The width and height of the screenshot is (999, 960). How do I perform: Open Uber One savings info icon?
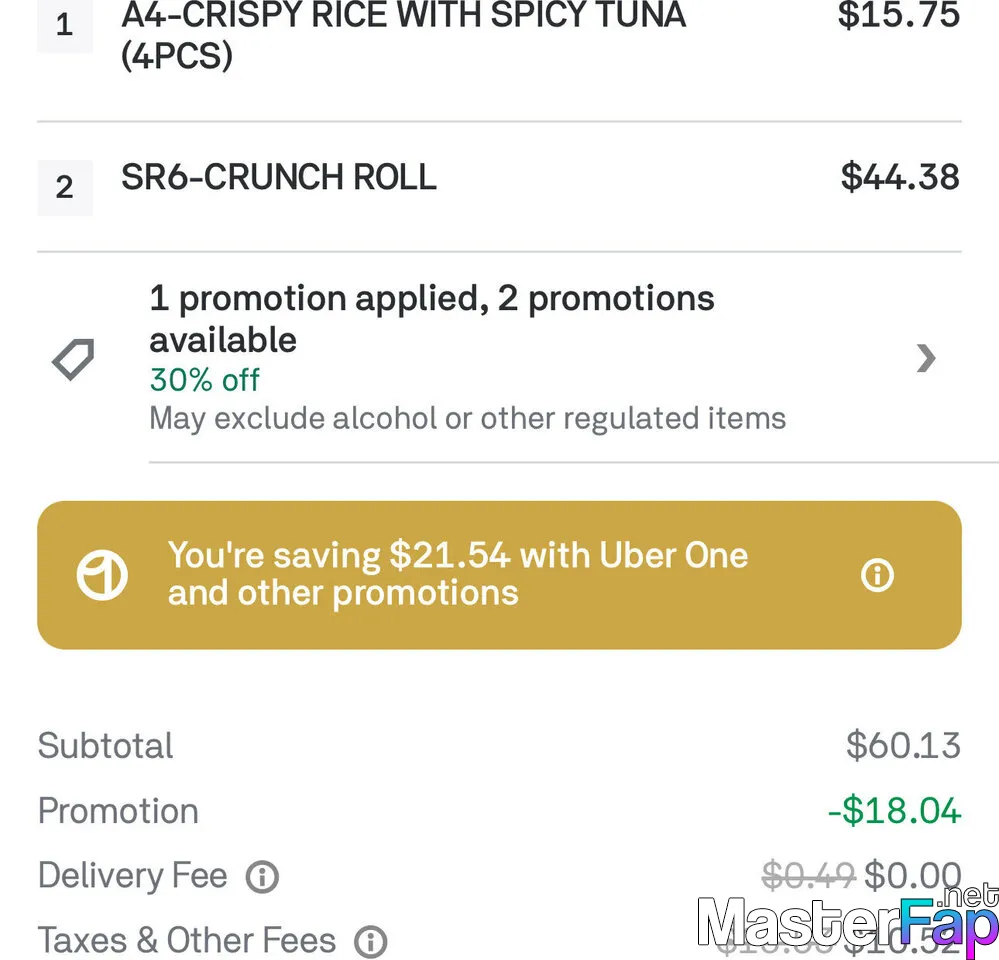pyautogui.click(x=877, y=575)
